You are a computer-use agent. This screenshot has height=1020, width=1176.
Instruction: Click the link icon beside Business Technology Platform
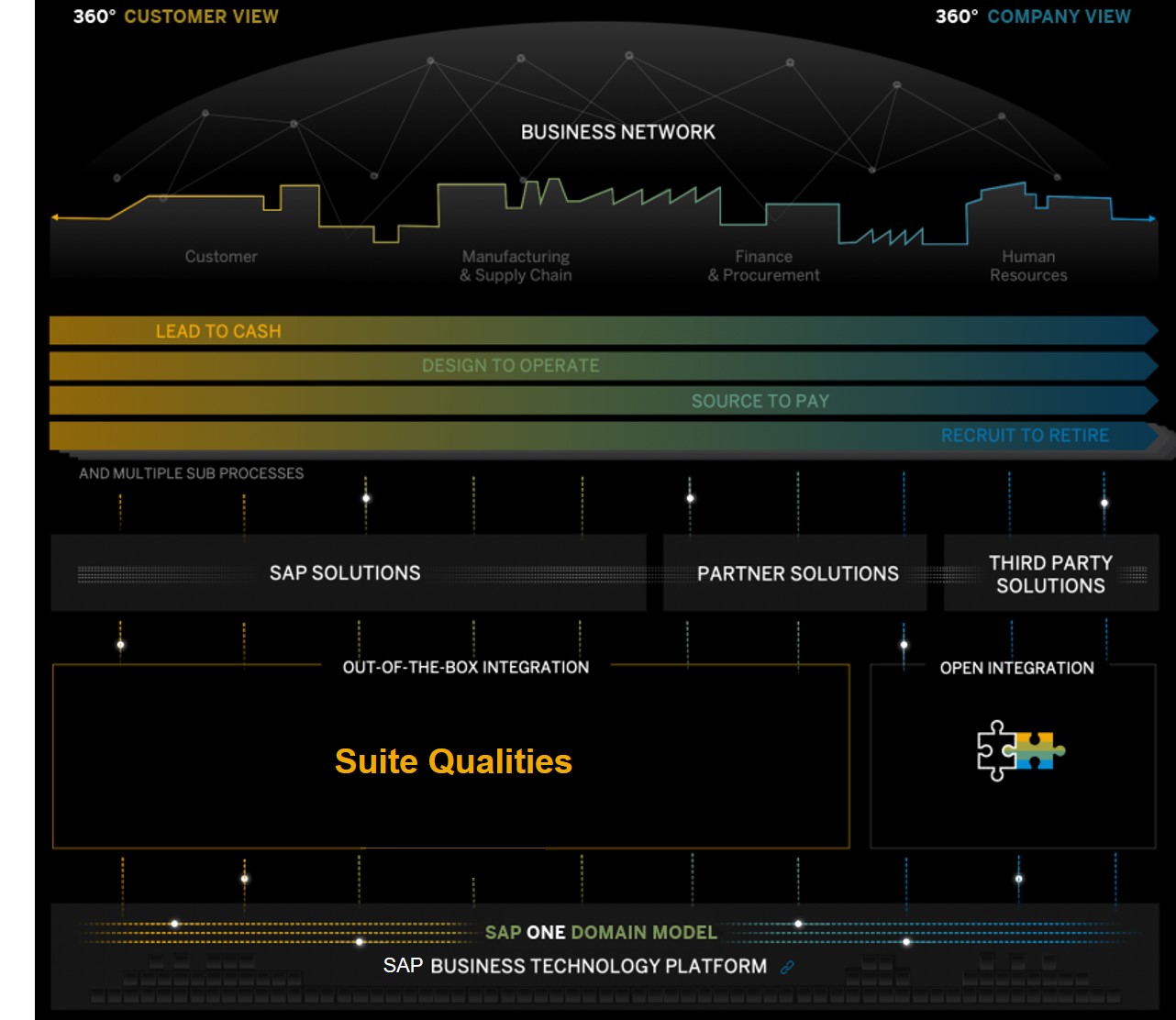(787, 967)
